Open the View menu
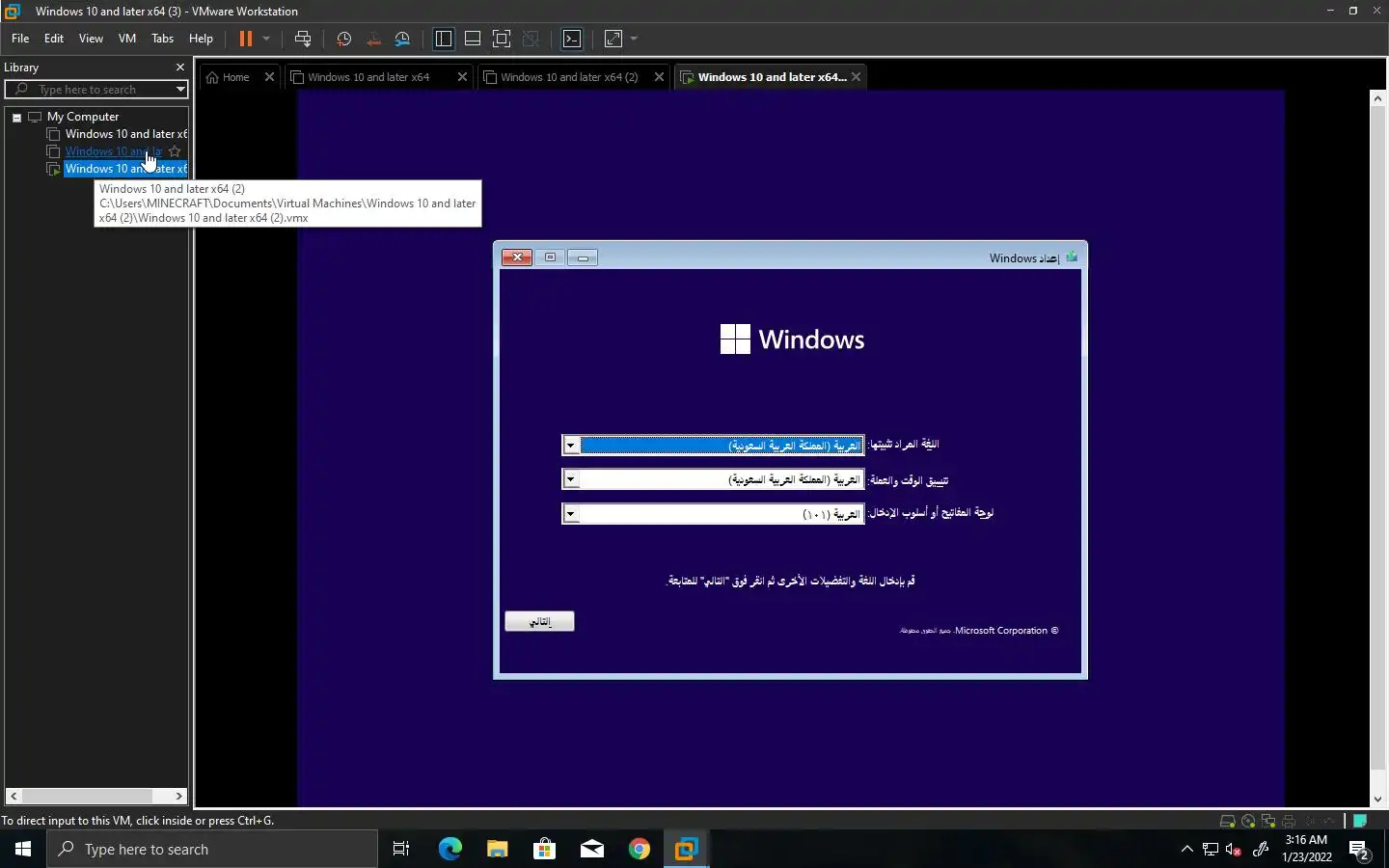Viewport: 1389px width, 868px height. tap(91, 39)
